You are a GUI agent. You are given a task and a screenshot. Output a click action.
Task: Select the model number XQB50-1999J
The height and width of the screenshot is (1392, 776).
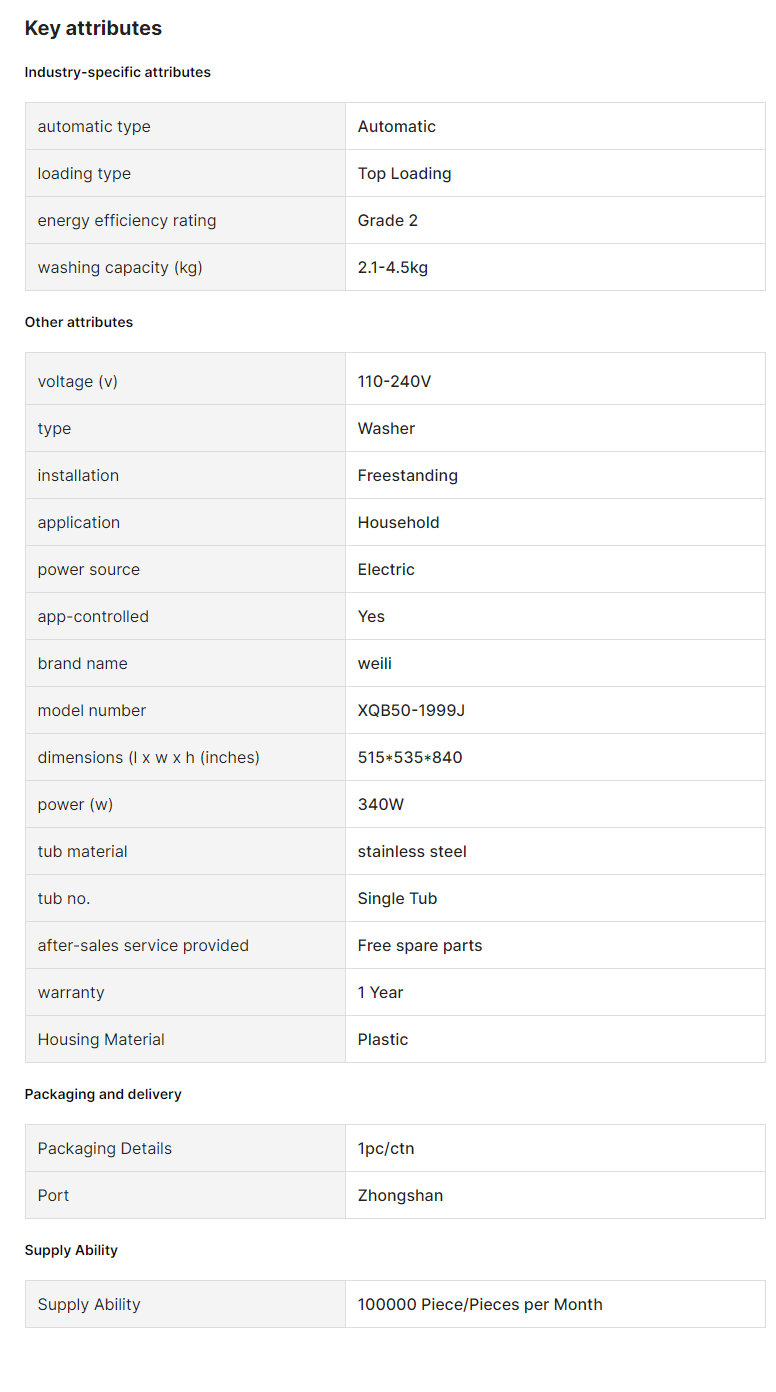click(x=412, y=710)
